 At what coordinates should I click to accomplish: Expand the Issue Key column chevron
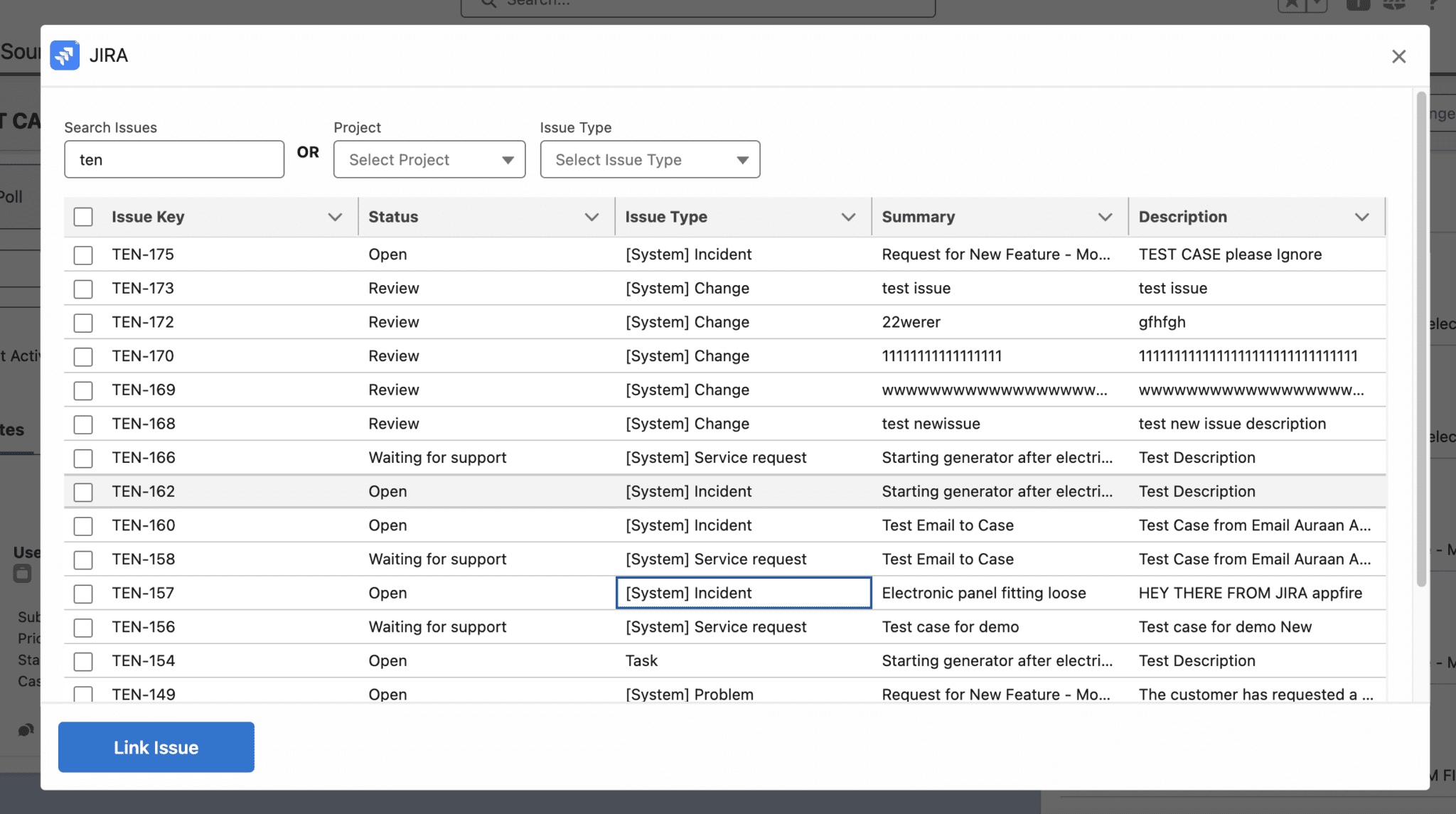click(334, 217)
